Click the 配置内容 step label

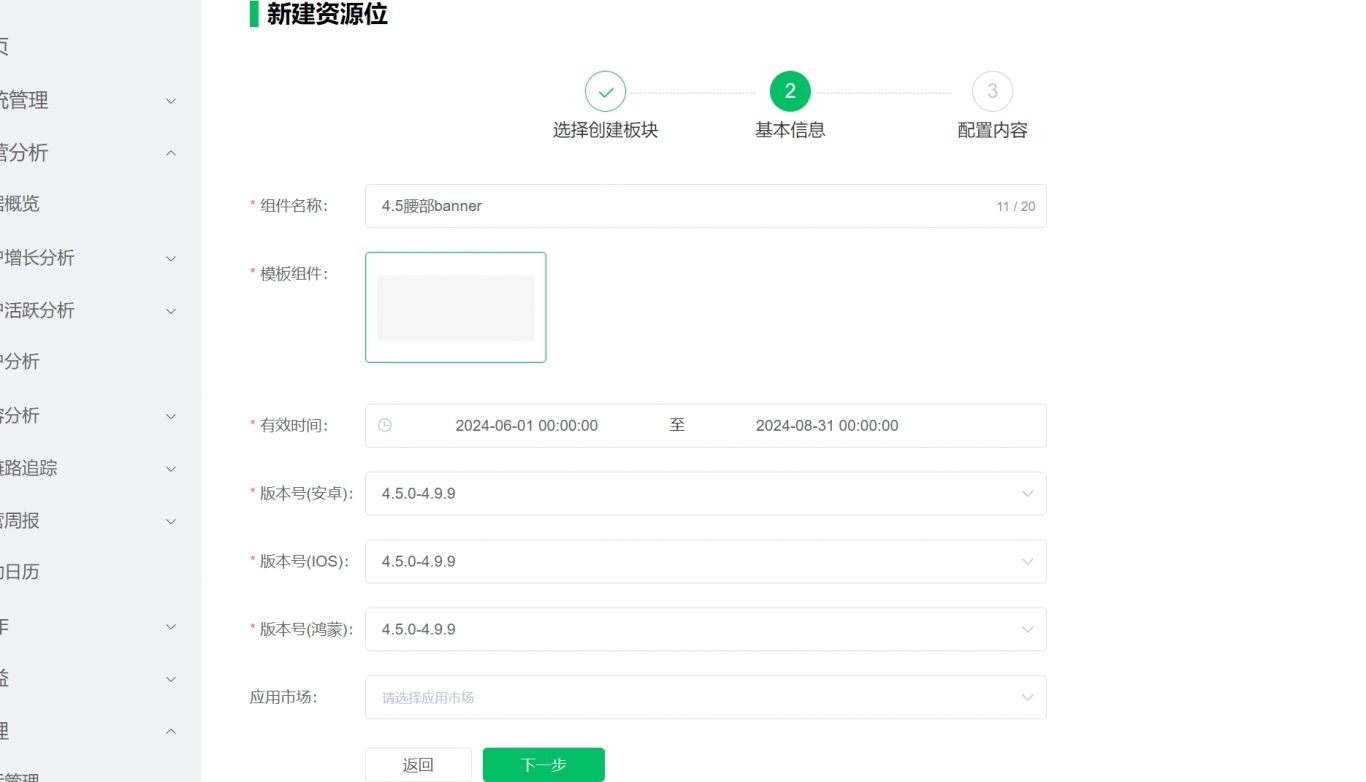point(992,130)
